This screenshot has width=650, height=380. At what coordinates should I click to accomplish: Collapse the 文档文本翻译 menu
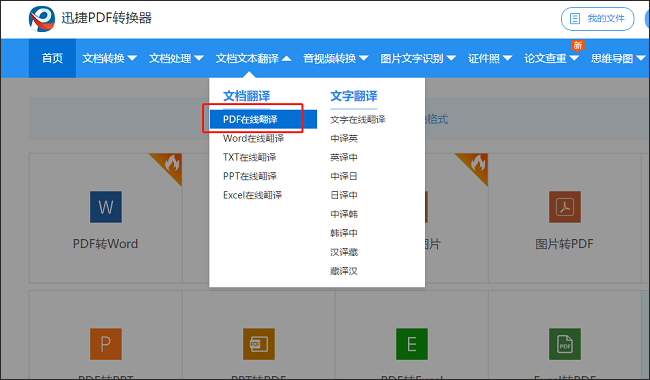pos(253,58)
